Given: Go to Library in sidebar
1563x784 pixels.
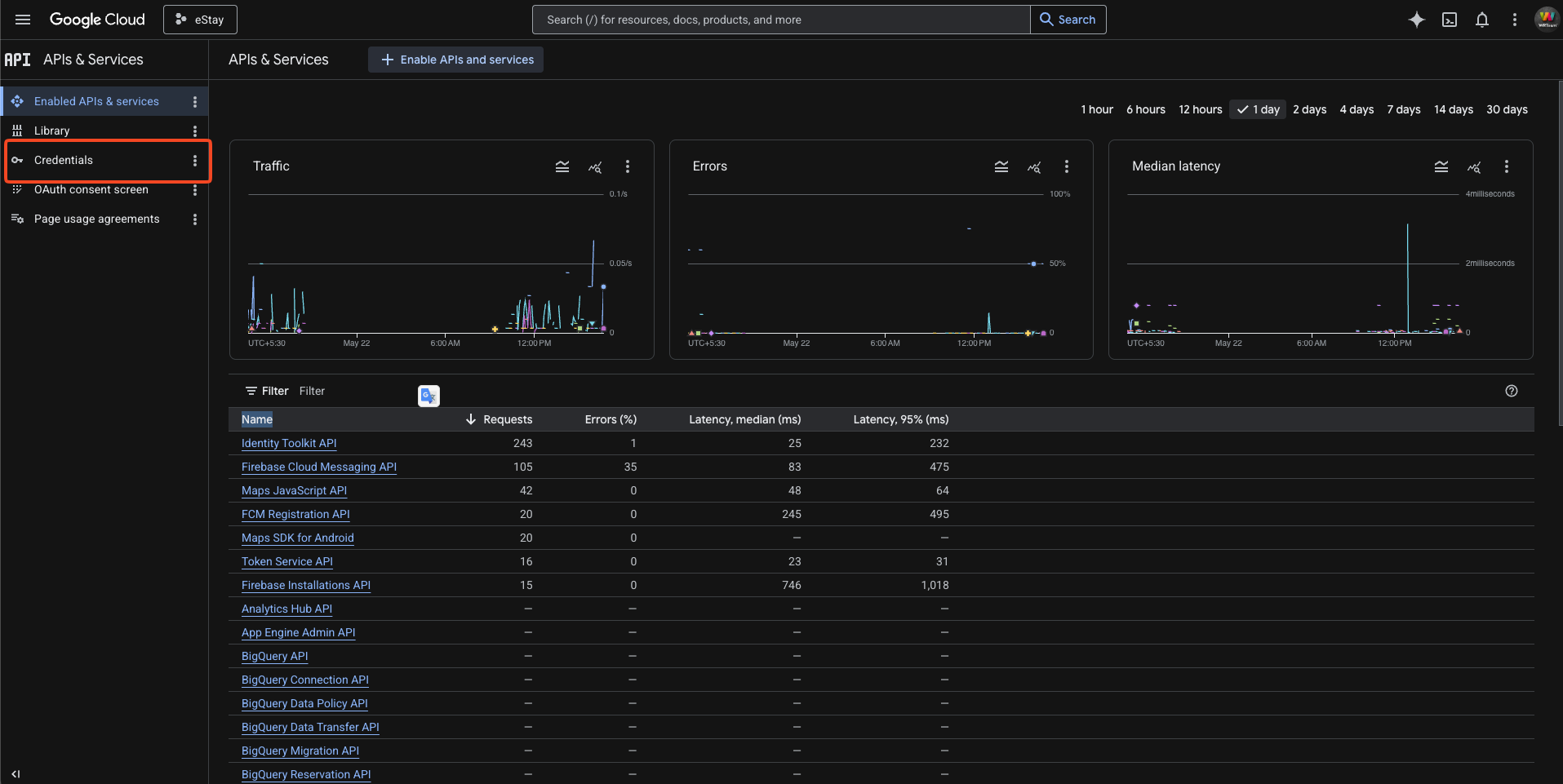Looking at the screenshot, I should pyautogui.click(x=52, y=131).
